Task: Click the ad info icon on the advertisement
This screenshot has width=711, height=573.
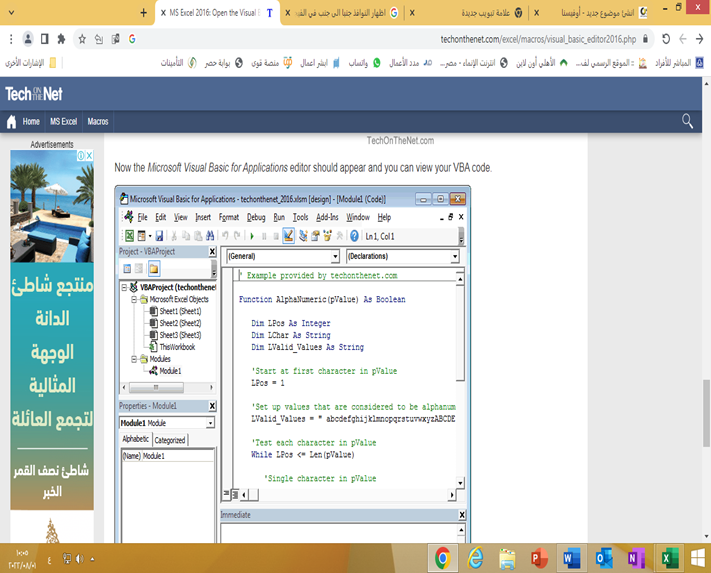Action: [x=81, y=155]
